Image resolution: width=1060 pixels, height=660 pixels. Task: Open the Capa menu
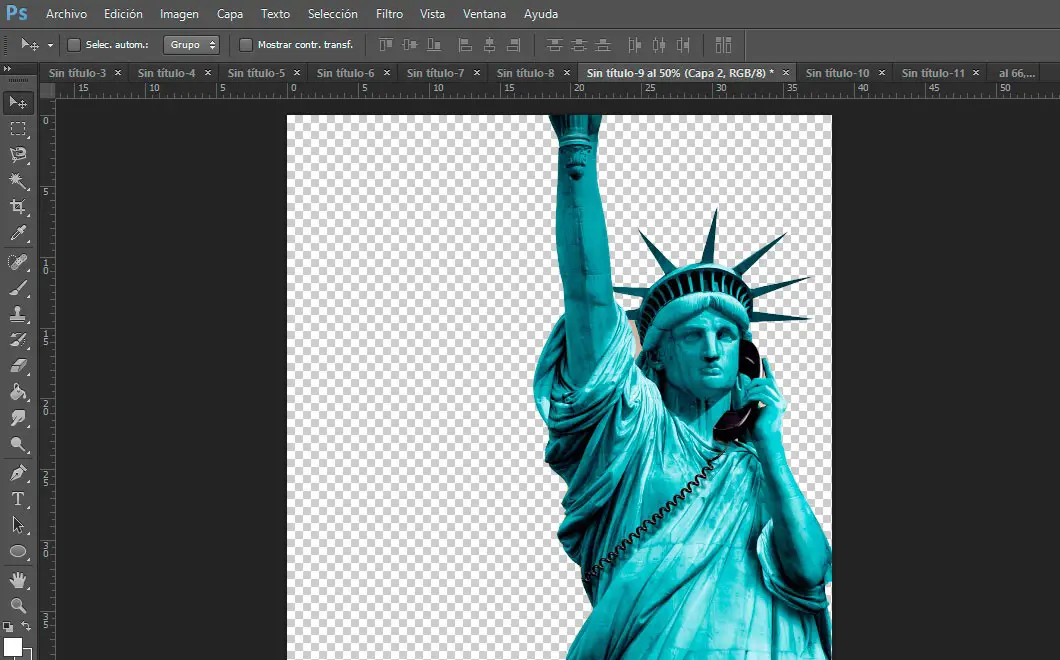coord(230,14)
